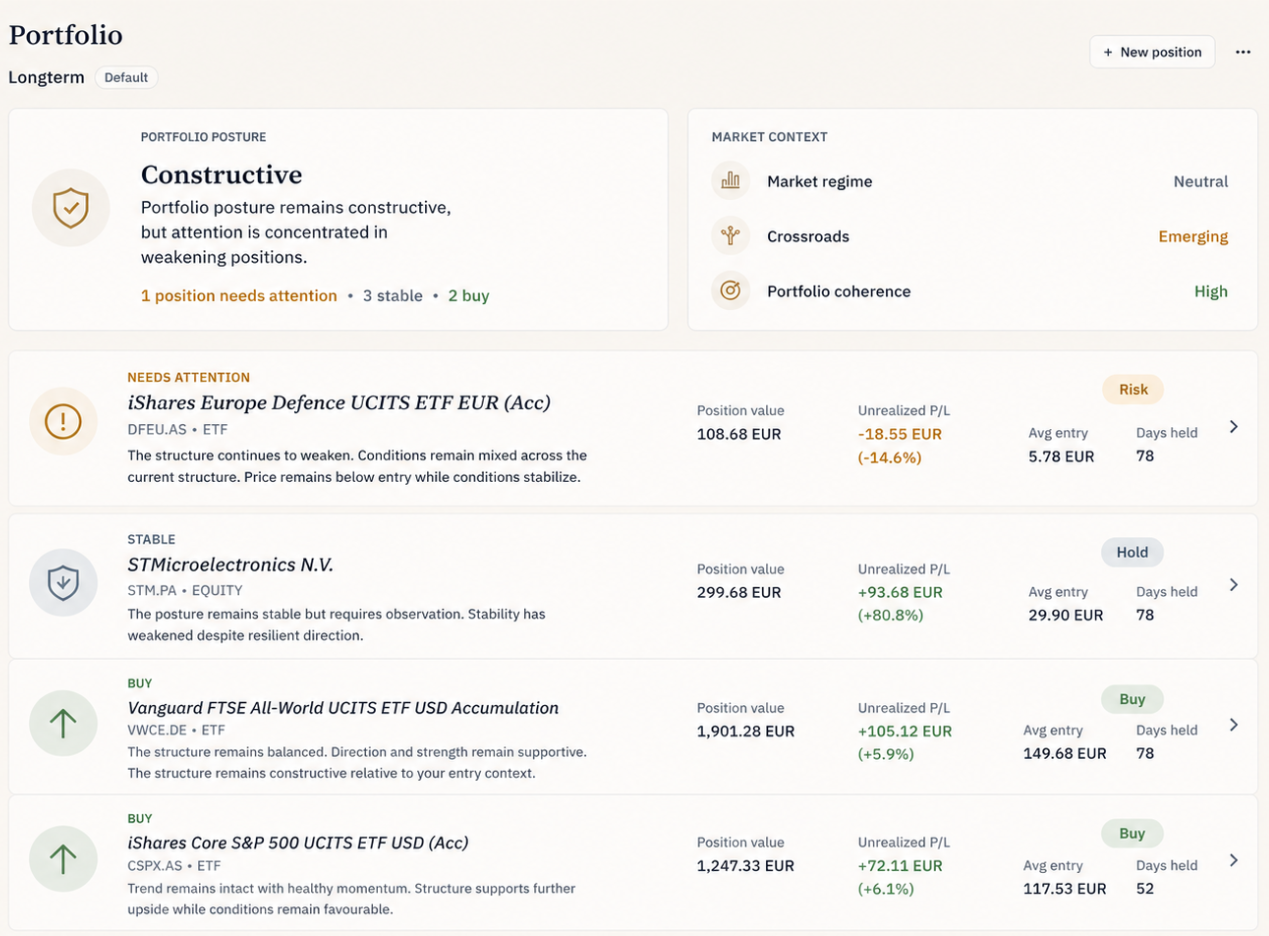Click the exclamation warning icon for iShares Europe Defence
Image resolution: width=1269 pixels, height=936 pixels.
click(64, 422)
